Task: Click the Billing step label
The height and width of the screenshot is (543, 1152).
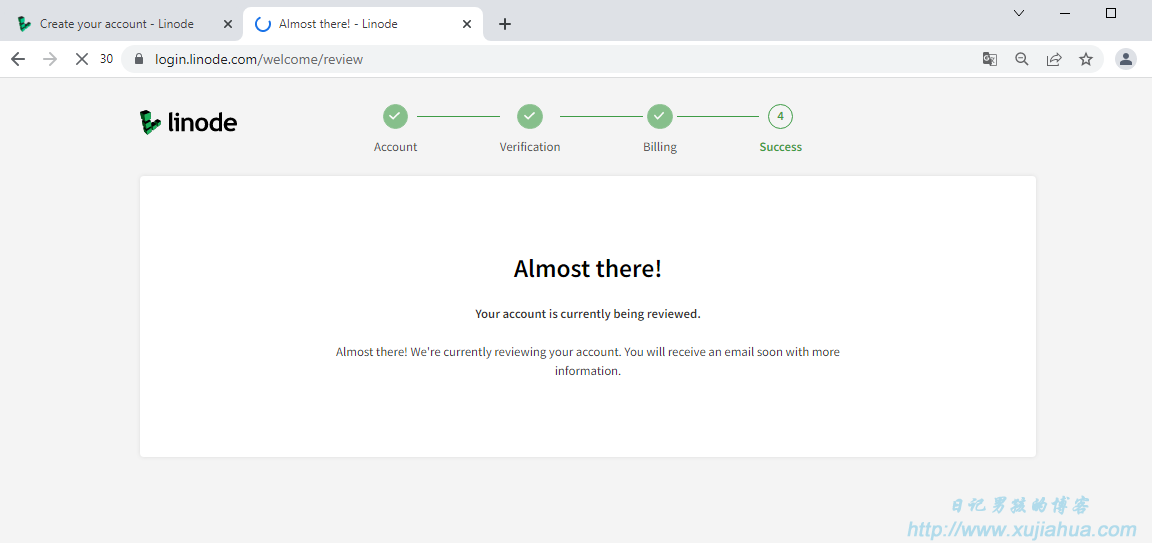Action: (x=660, y=147)
